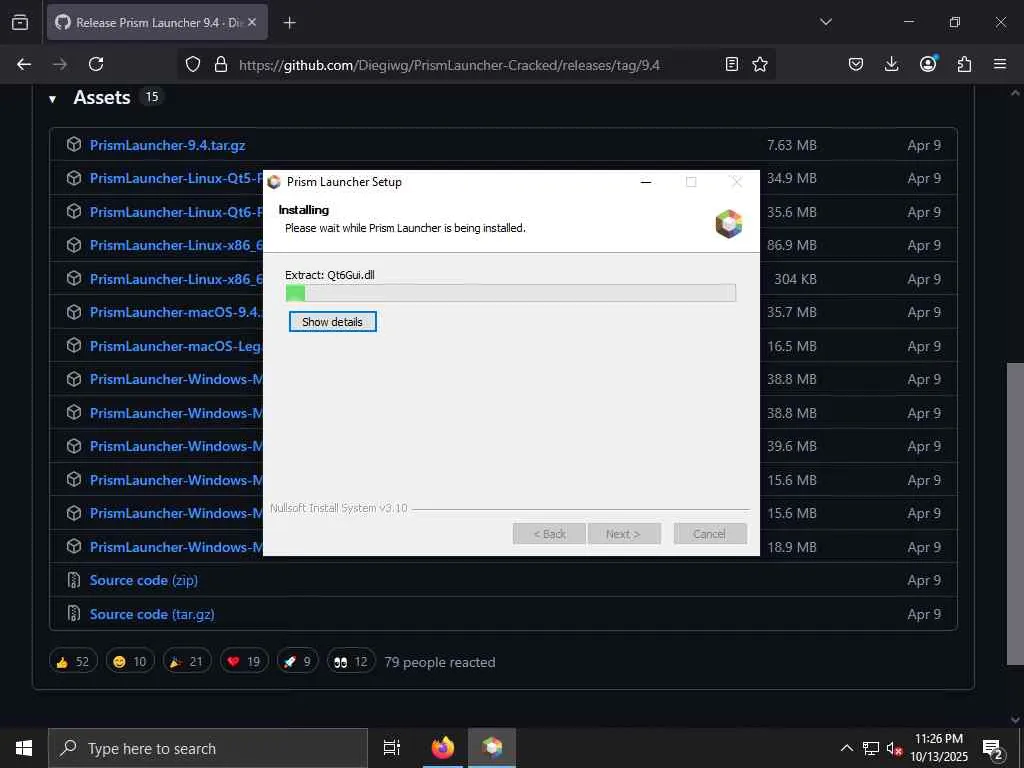
Task: Click the Show details button in the installer
Action: tap(332, 321)
